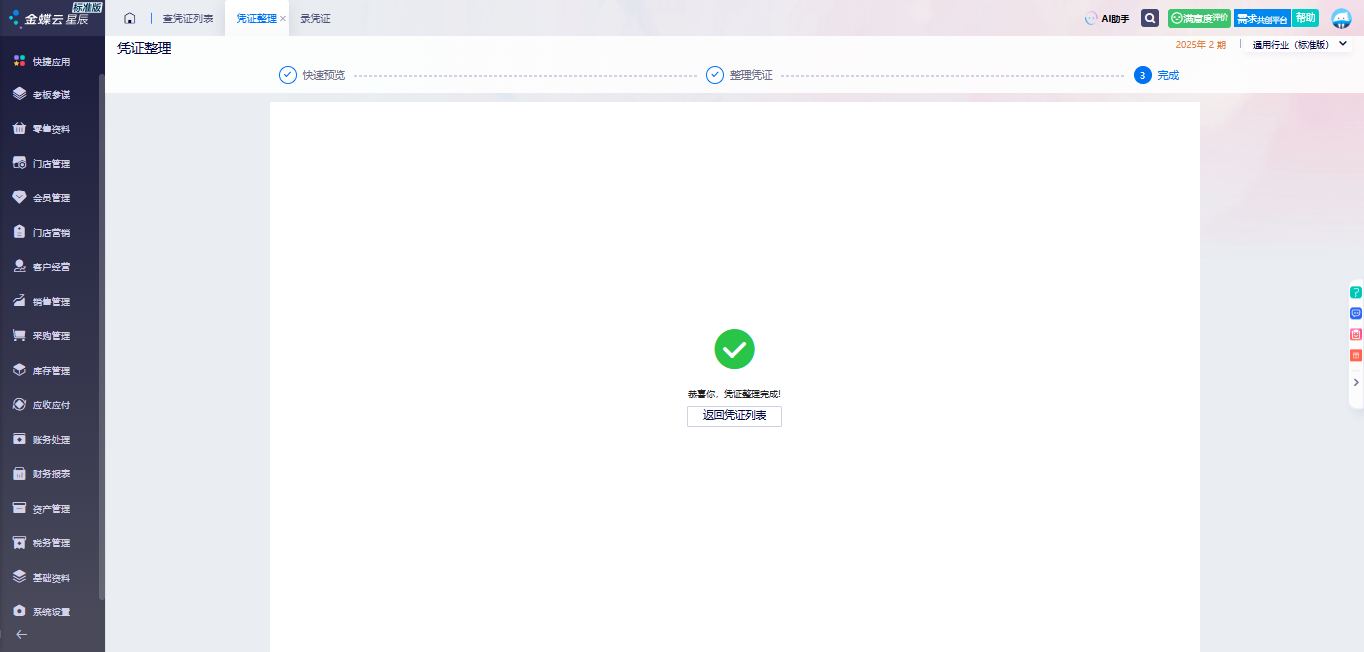This screenshot has width=1364, height=652.
Task: Close the 凭证整理 tab
Action: [283, 19]
